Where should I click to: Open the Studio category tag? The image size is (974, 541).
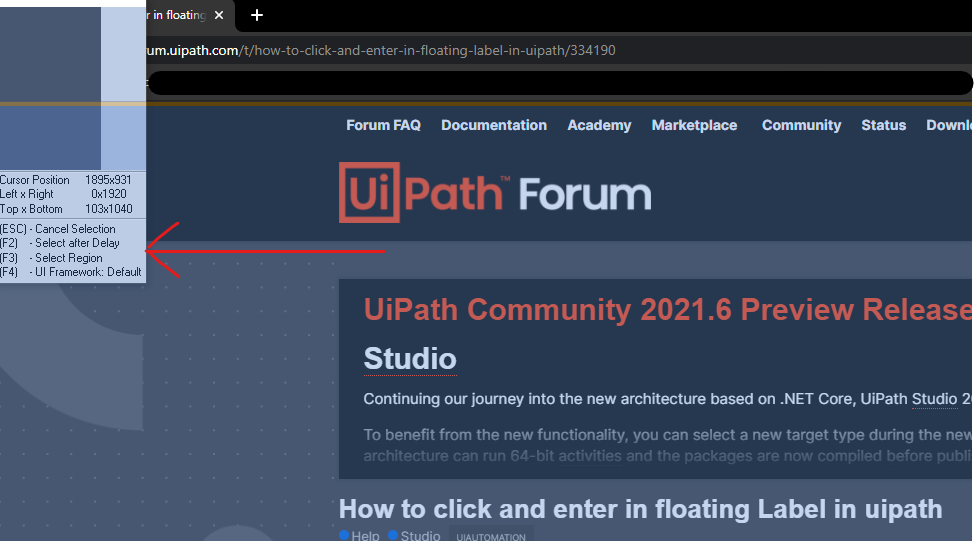[x=414, y=535]
